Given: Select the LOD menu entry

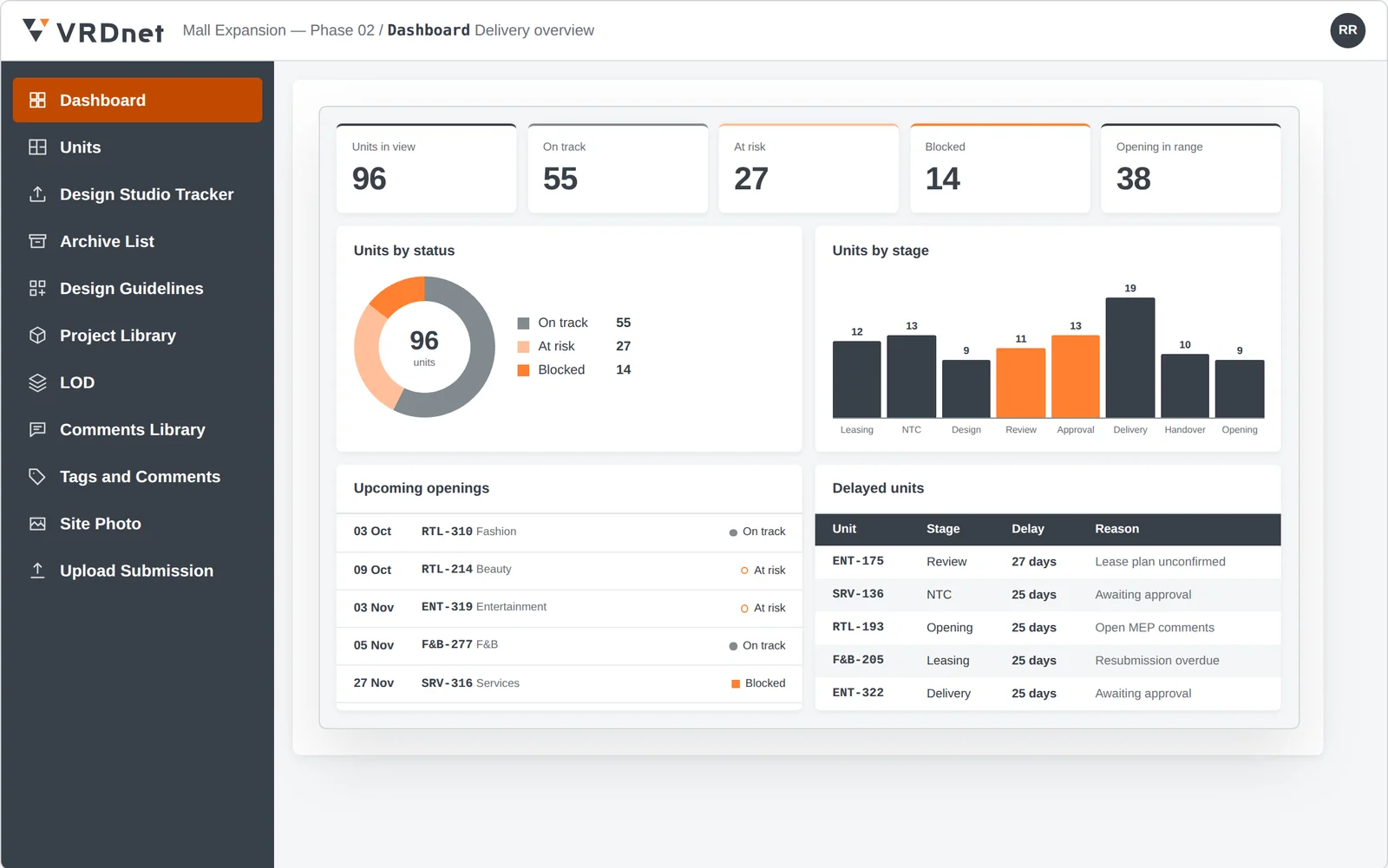Looking at the screenshot, I should pos(137,382).
